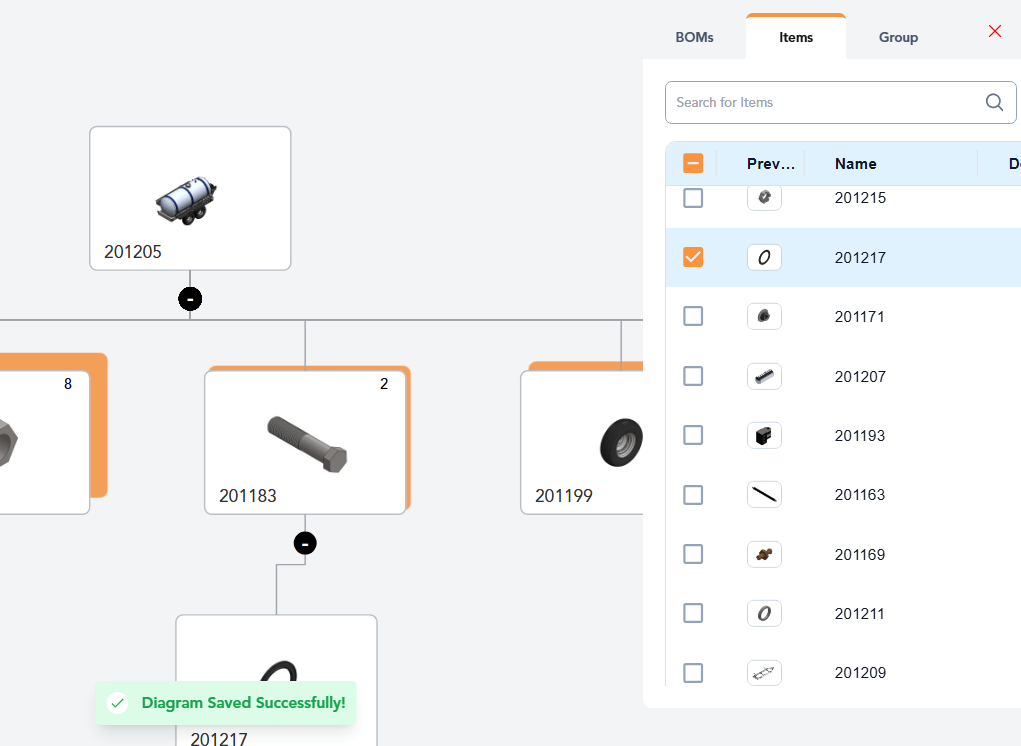The width and height of the screenshot is (1021, 746).
Task: Click the preview icon for item 201207
Action: tap(764, 376)
